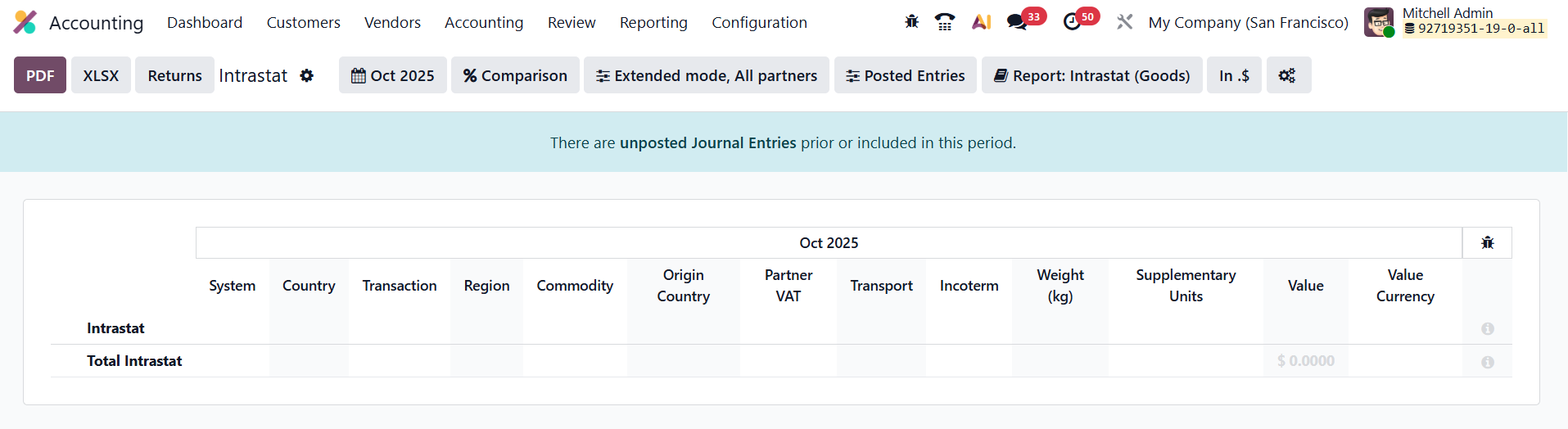This screenshot has width=1568, height=429.
Task: Click the Accounting app logo icon
Action: tap(25, 22)
